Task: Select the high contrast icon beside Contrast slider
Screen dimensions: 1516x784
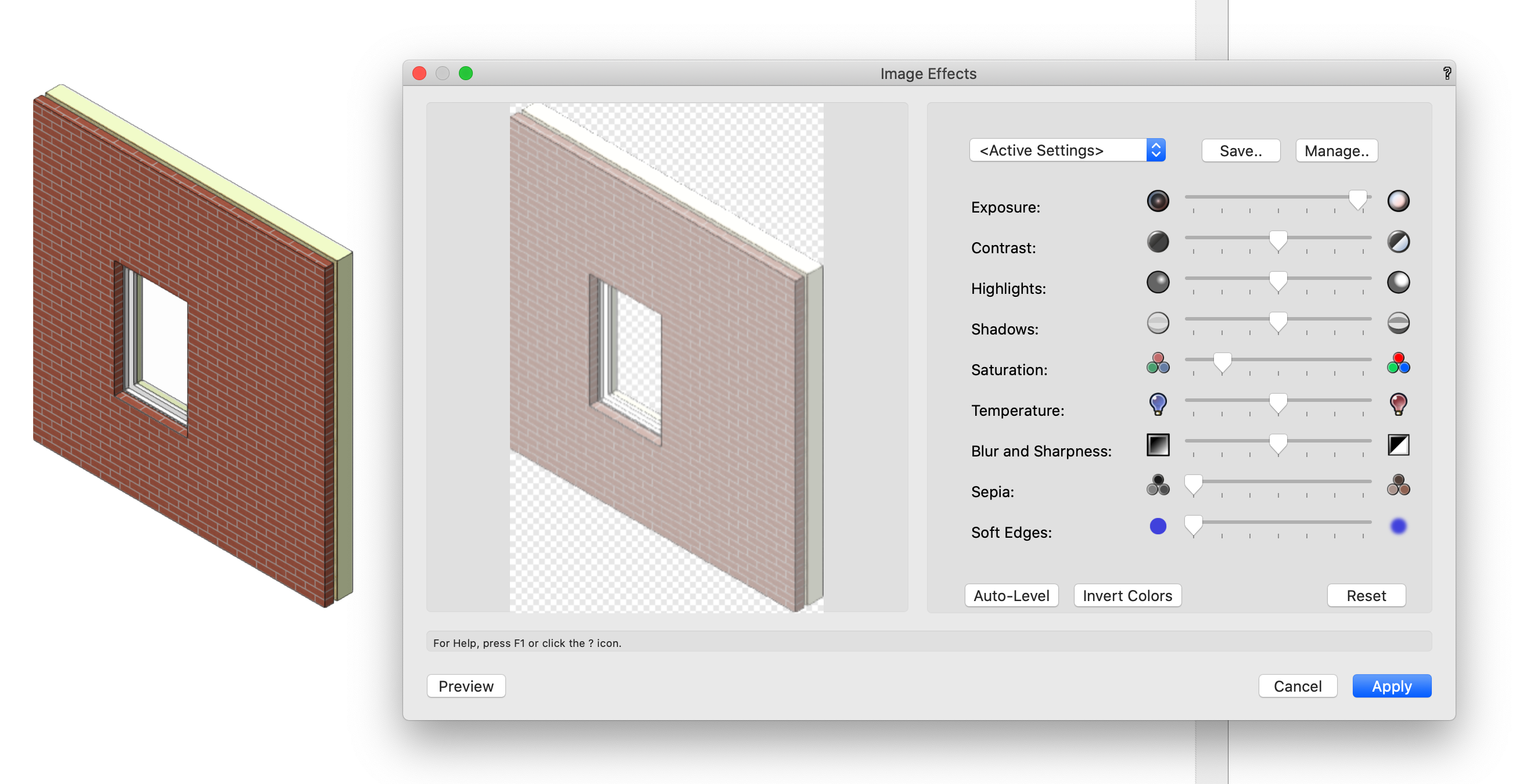Action: (x=1399, y=242)
